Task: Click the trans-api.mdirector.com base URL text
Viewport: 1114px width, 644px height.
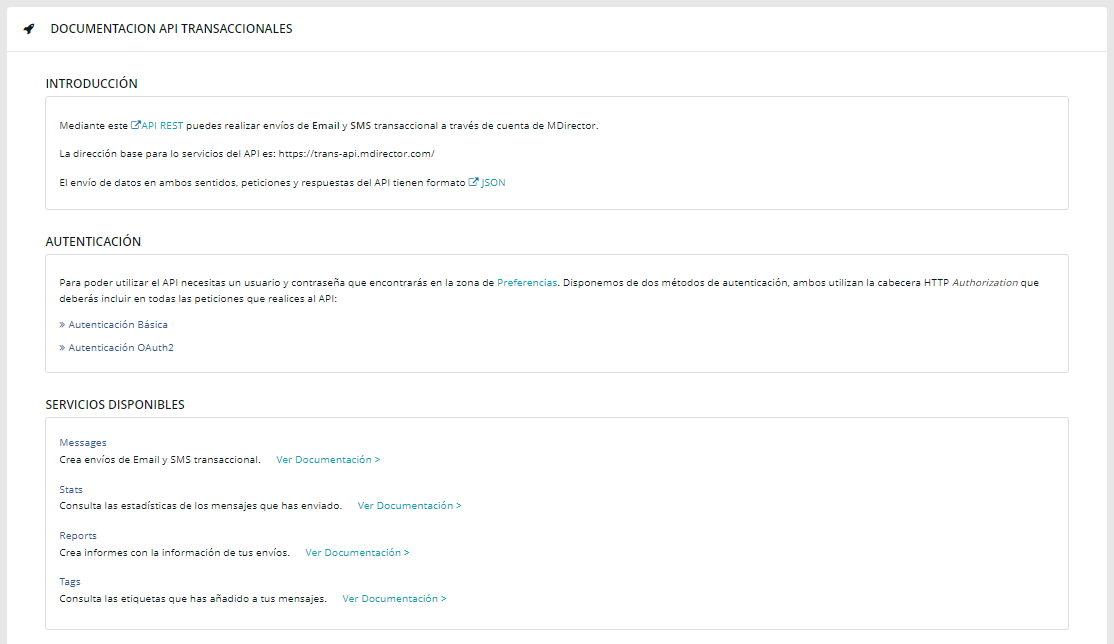Action: 356,154
